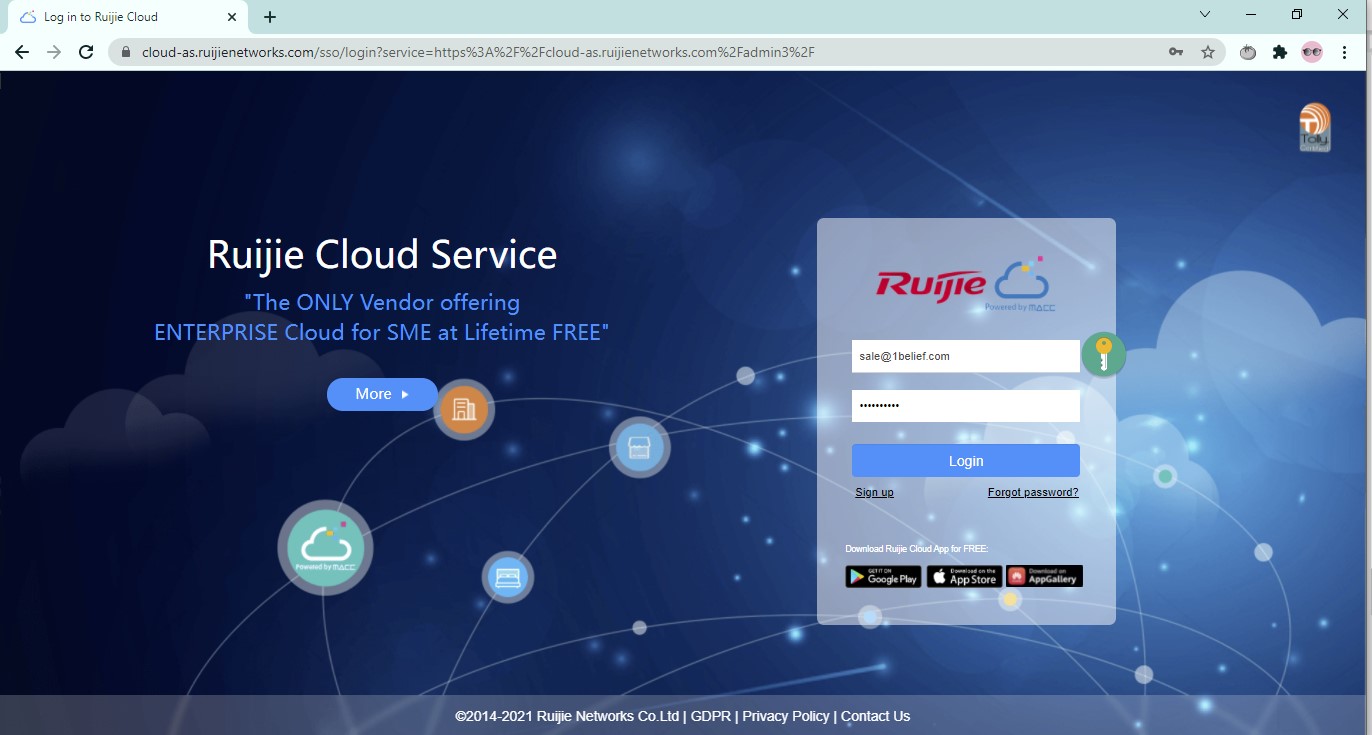This screenshot has height=735, width=1372.
Task: Open the Extensions puzzle icon
Action: [1279, 52]
